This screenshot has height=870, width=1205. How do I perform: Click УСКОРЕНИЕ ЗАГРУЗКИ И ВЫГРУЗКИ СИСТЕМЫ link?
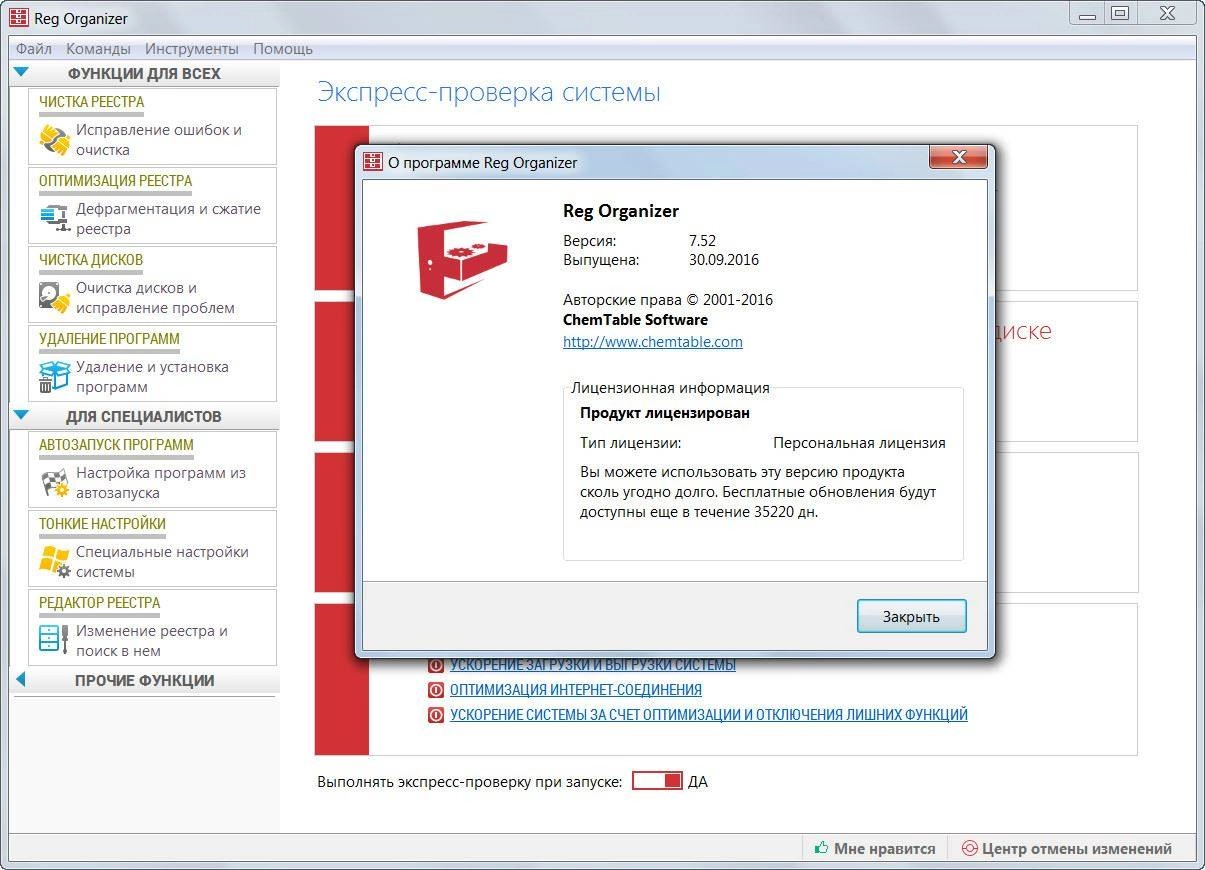click(x=593, y=665)
